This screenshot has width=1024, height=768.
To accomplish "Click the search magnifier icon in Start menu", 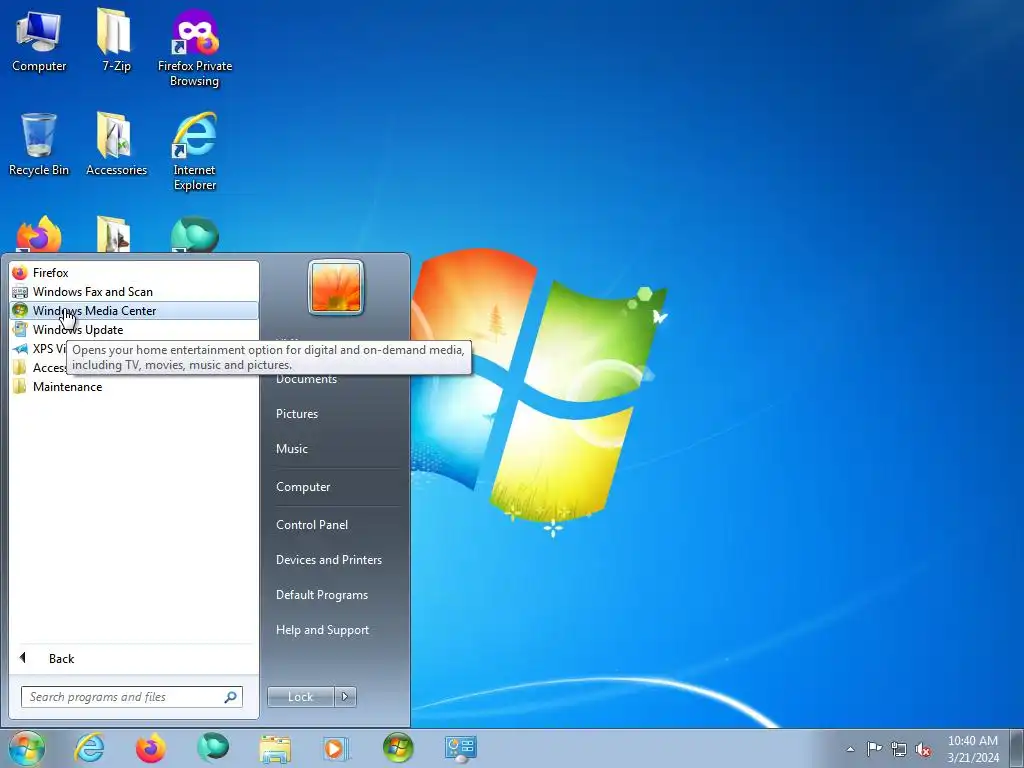I will [x=231, y=697].
